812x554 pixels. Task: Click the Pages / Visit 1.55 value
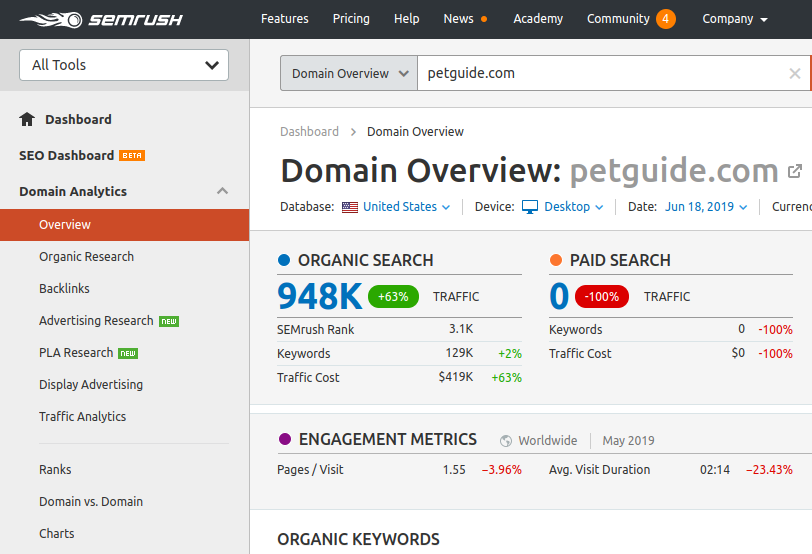pos(454,470)
